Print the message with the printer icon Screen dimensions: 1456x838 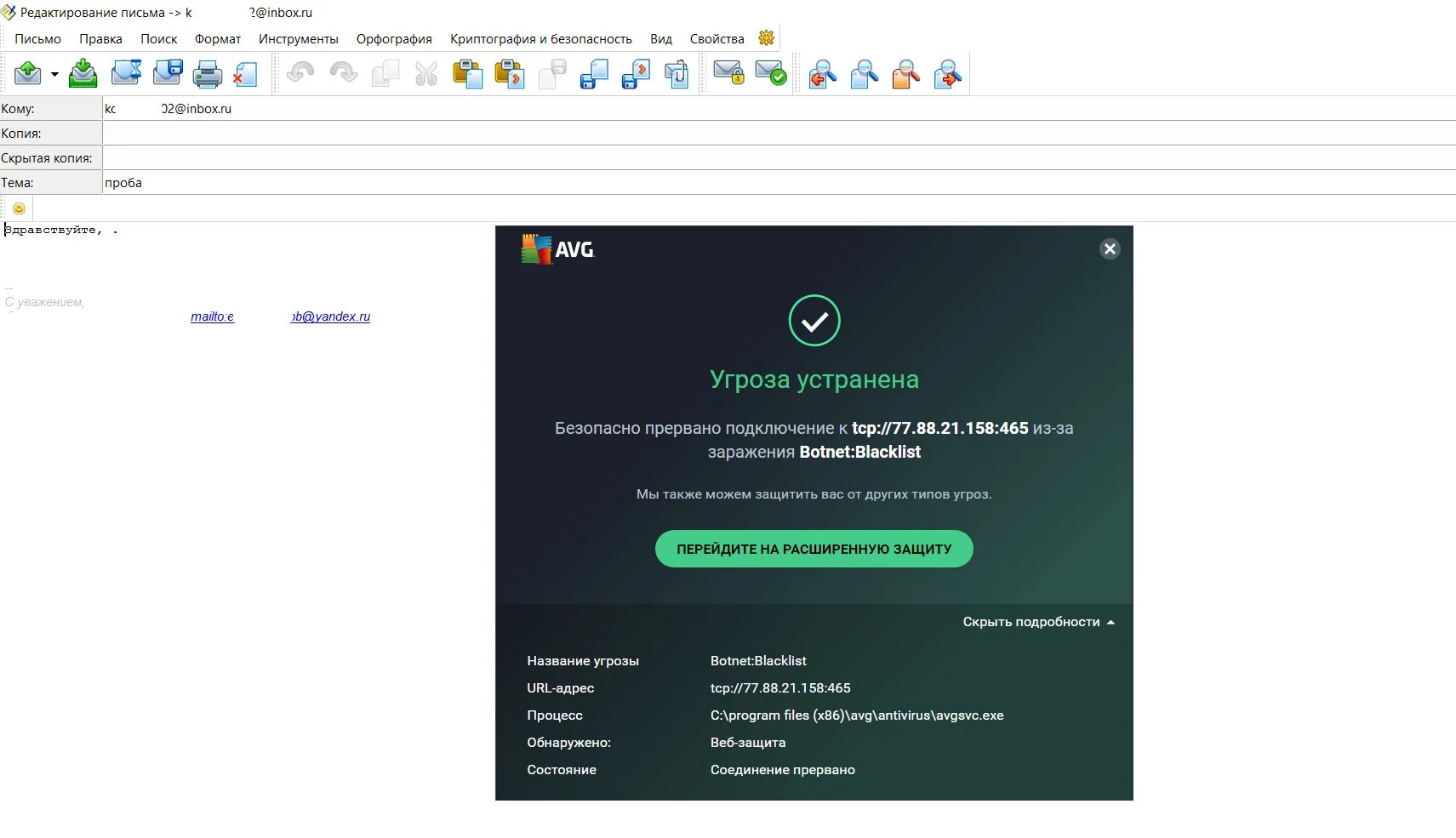pos(208,74)
